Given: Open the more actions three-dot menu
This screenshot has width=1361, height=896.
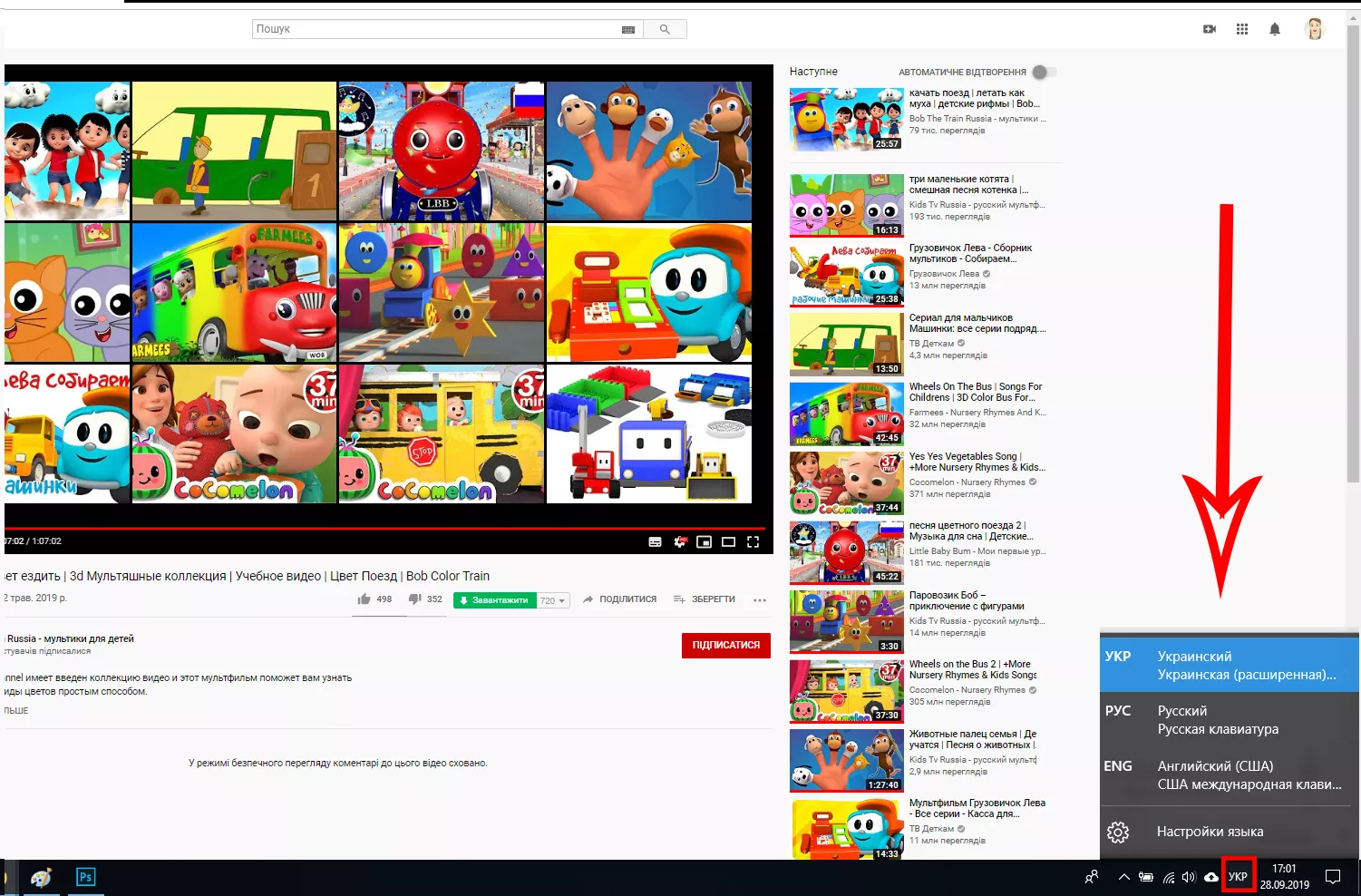Looking at the screenshot, I should click(760, 599).
